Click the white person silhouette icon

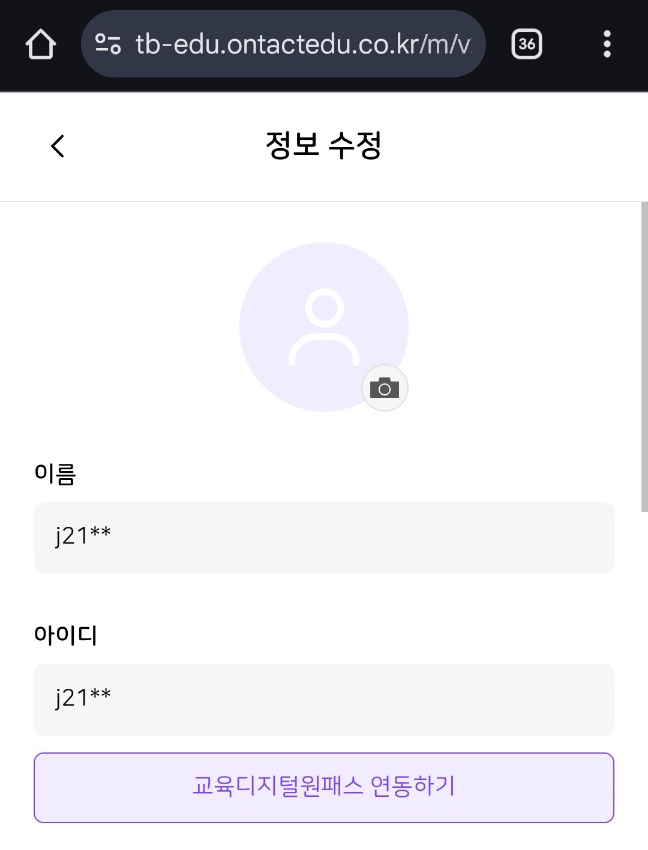[323, 328]
